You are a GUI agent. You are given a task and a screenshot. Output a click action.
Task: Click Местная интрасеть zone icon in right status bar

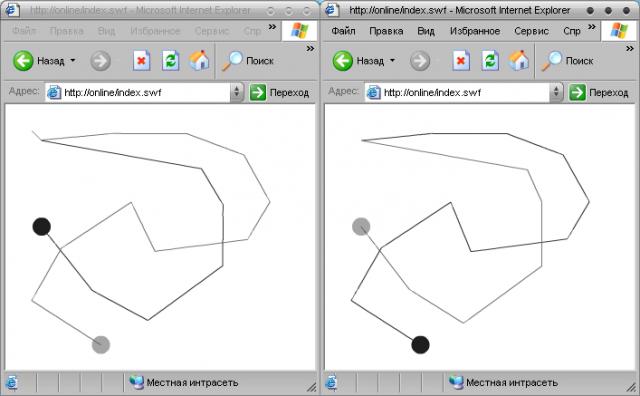click(456, 382)
